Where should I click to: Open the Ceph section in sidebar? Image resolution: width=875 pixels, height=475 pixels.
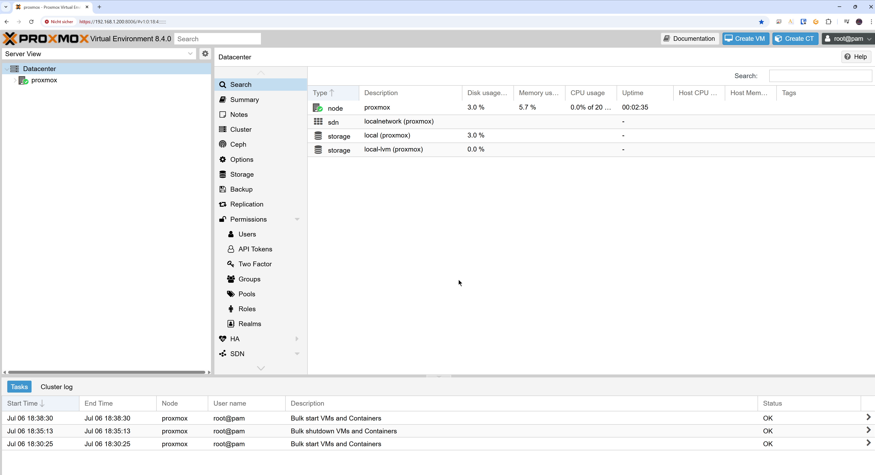[238, 144]
